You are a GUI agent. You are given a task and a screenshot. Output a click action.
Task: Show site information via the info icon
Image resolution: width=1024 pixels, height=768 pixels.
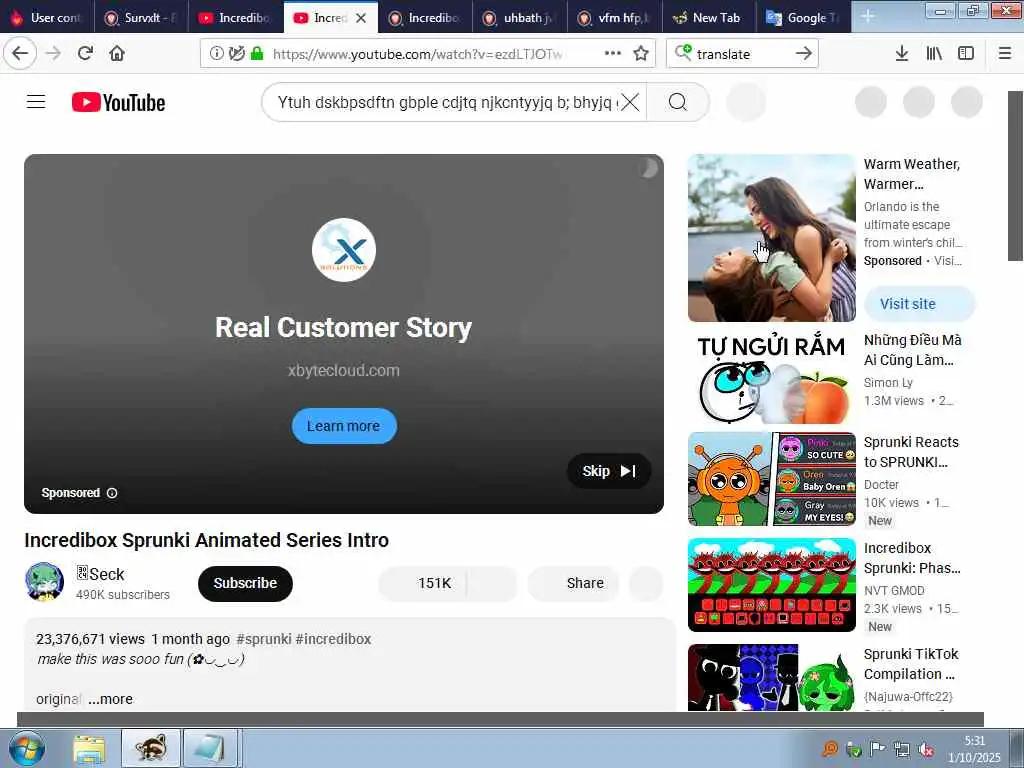click(216, 54)
